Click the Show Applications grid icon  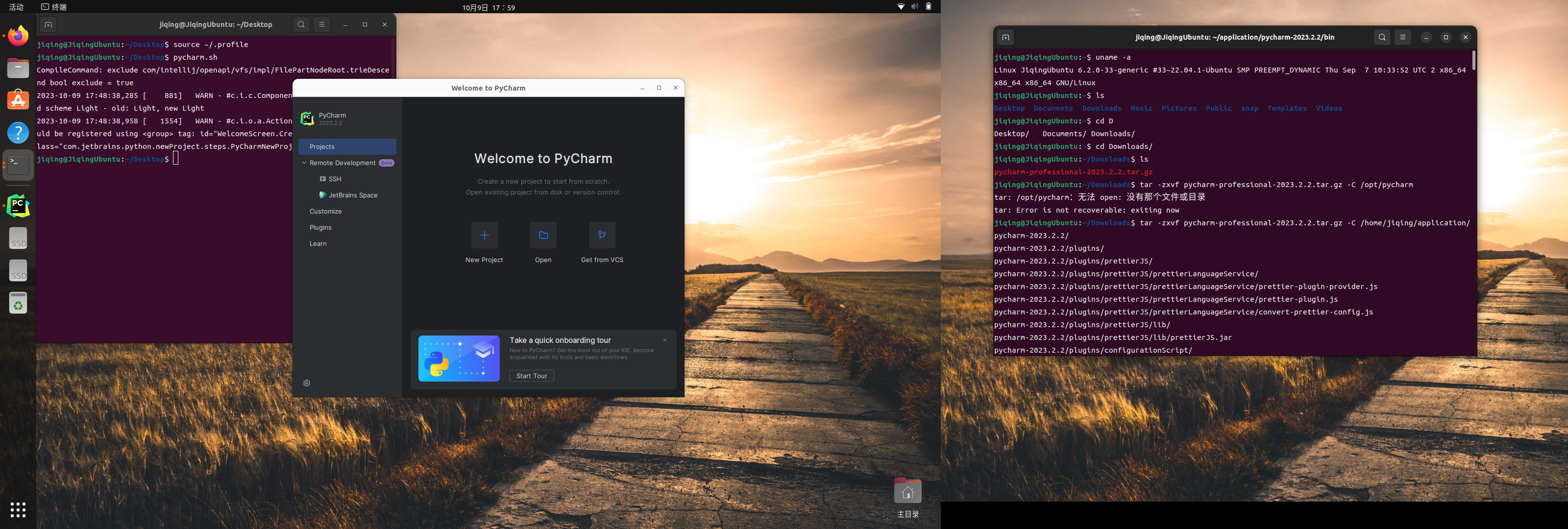point(18,509)
